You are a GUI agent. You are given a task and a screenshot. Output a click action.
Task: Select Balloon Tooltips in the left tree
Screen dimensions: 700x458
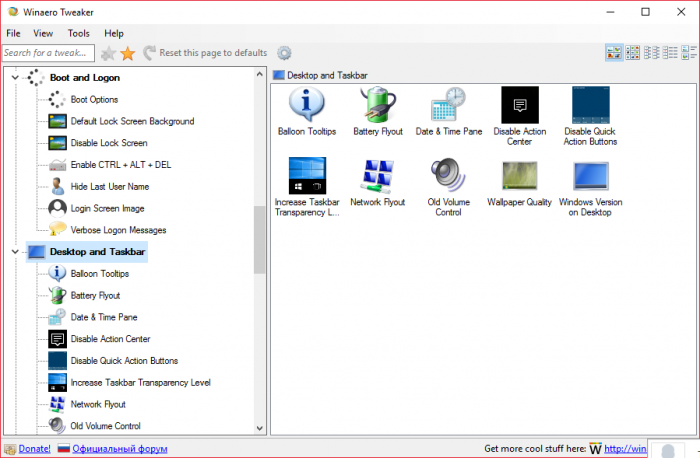pos(100,274)
